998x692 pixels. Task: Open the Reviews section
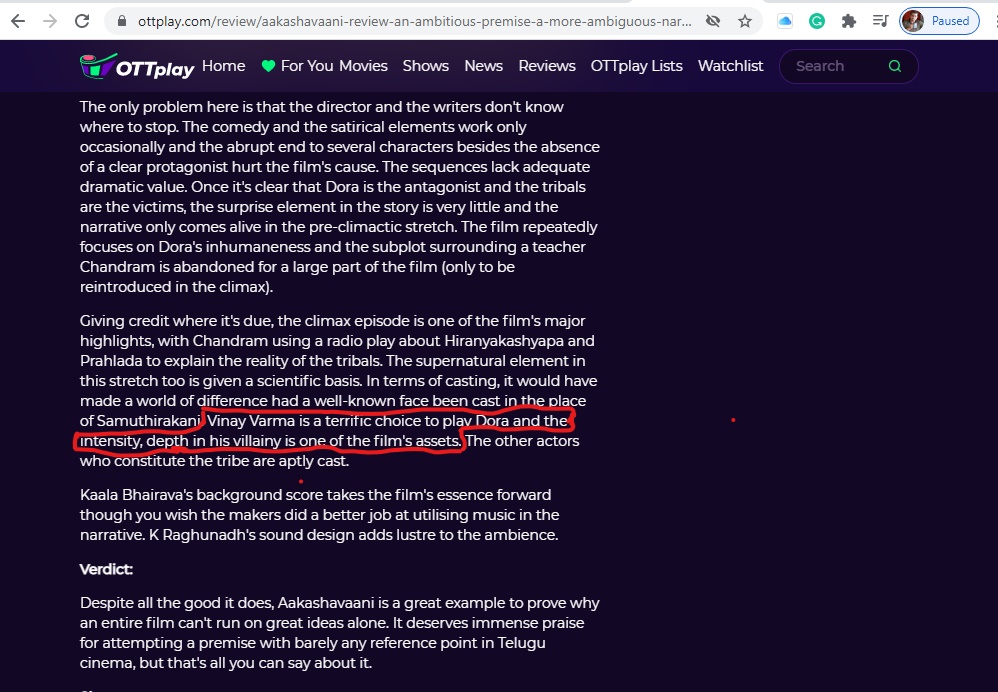click(x=547, y=66)
